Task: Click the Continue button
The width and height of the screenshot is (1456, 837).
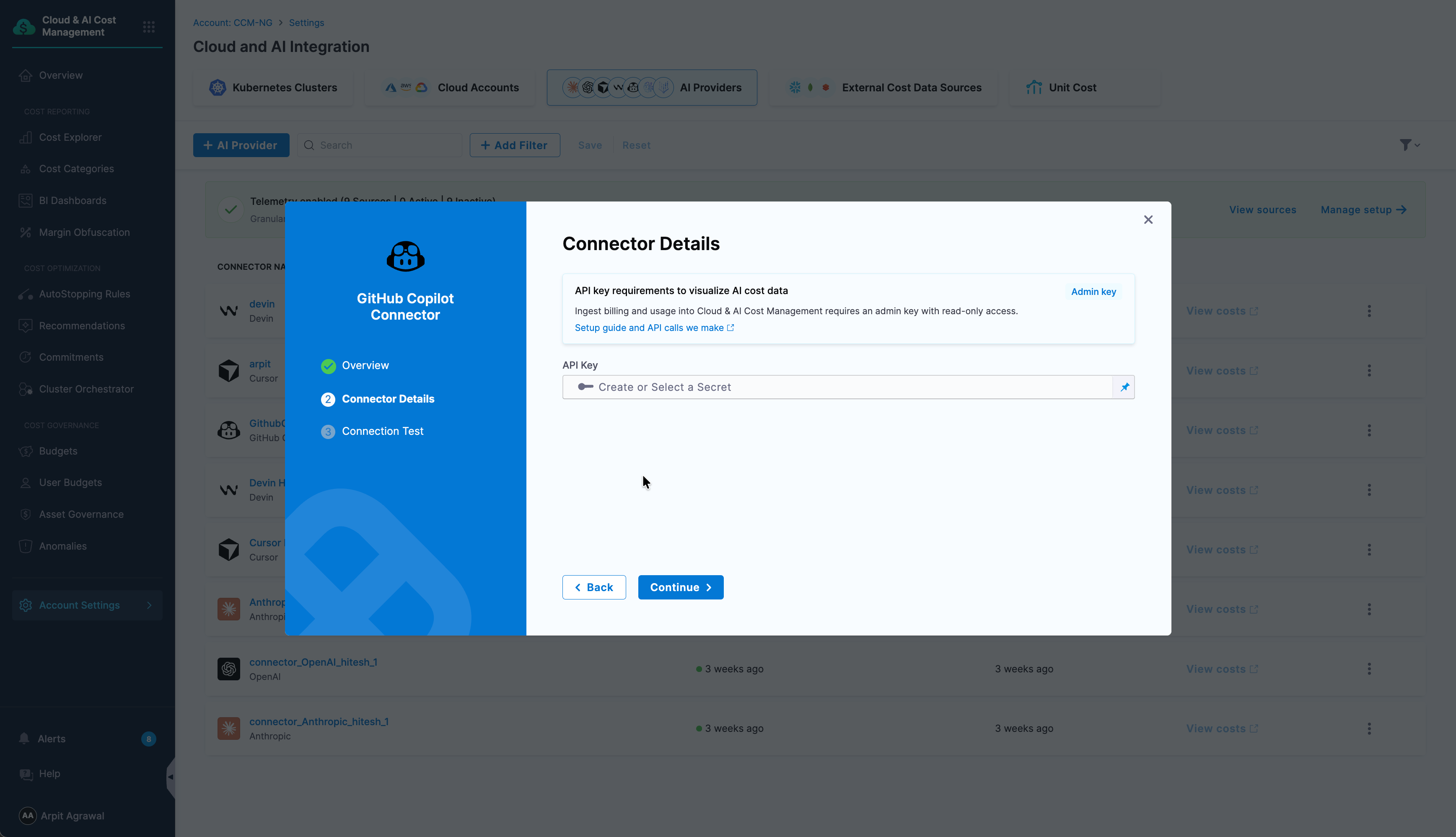Action: (x=680, y=587)
